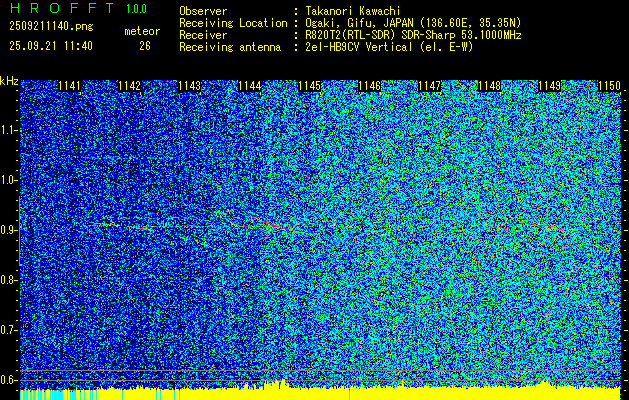Select the filename 2509211140.png
This screenshot has height=400, width=629.
point(51,26)
